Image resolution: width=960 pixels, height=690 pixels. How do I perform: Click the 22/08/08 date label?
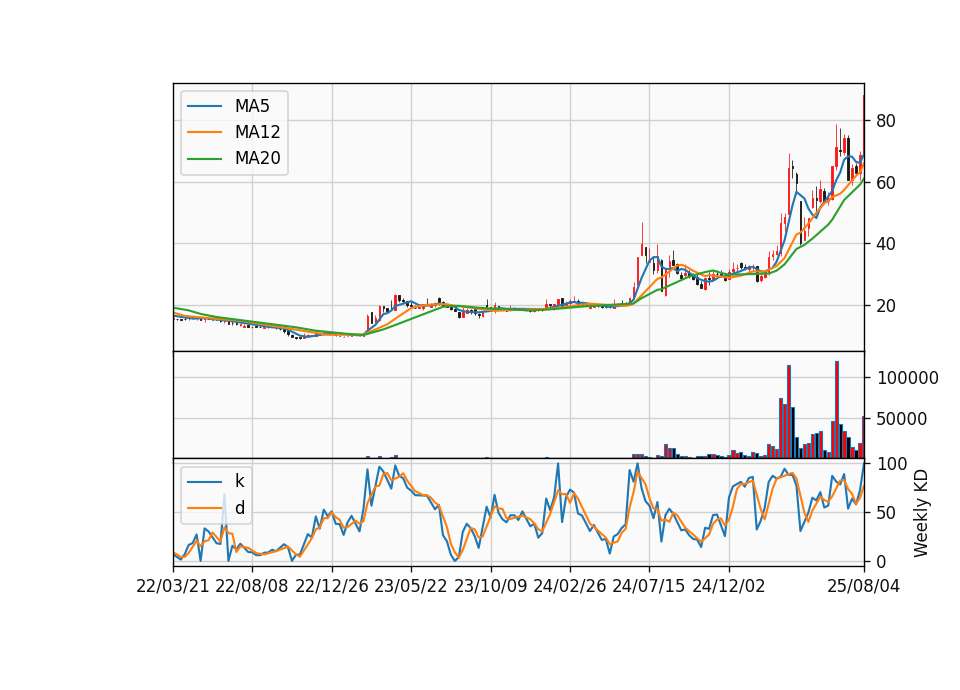(x=252, y=586)
